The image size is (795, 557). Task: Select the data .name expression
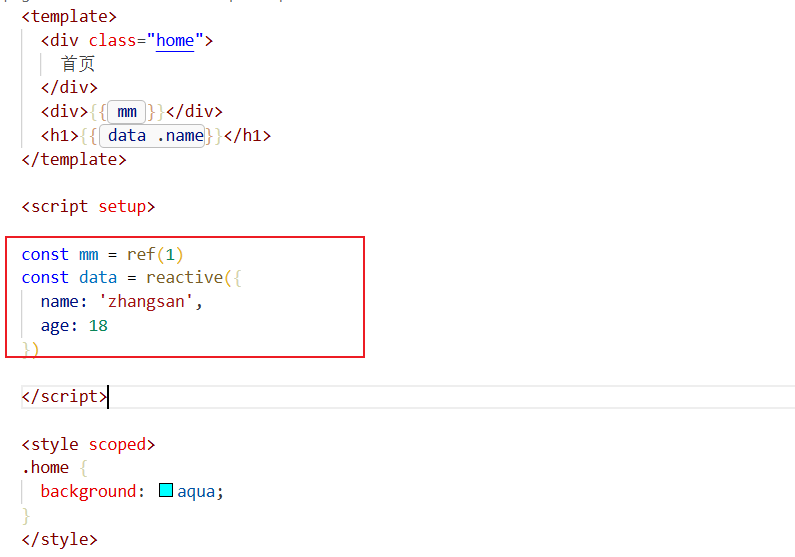[x=152, y=136]
